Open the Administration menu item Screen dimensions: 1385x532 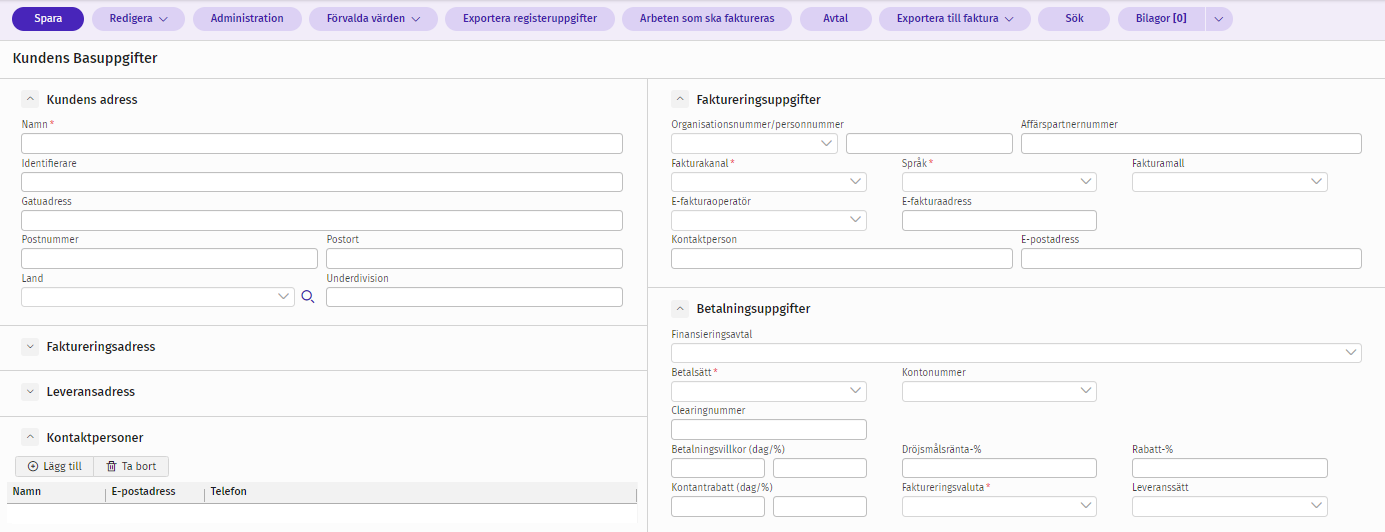click(x=247, y=18)
